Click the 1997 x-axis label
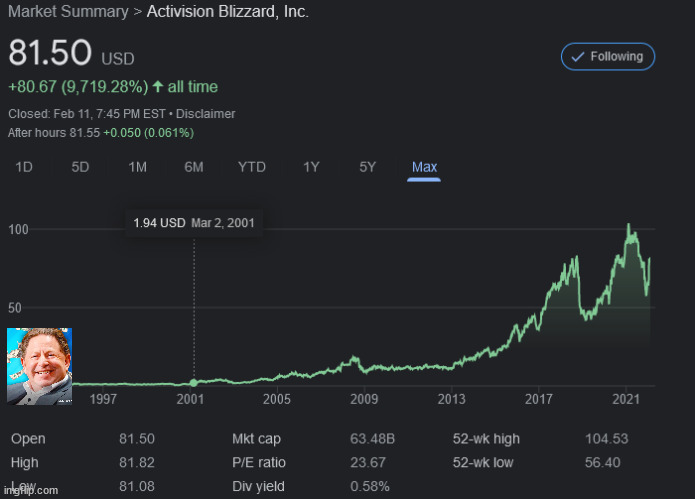The width and height of the screenshot is (695, 499). click(103, 399)
